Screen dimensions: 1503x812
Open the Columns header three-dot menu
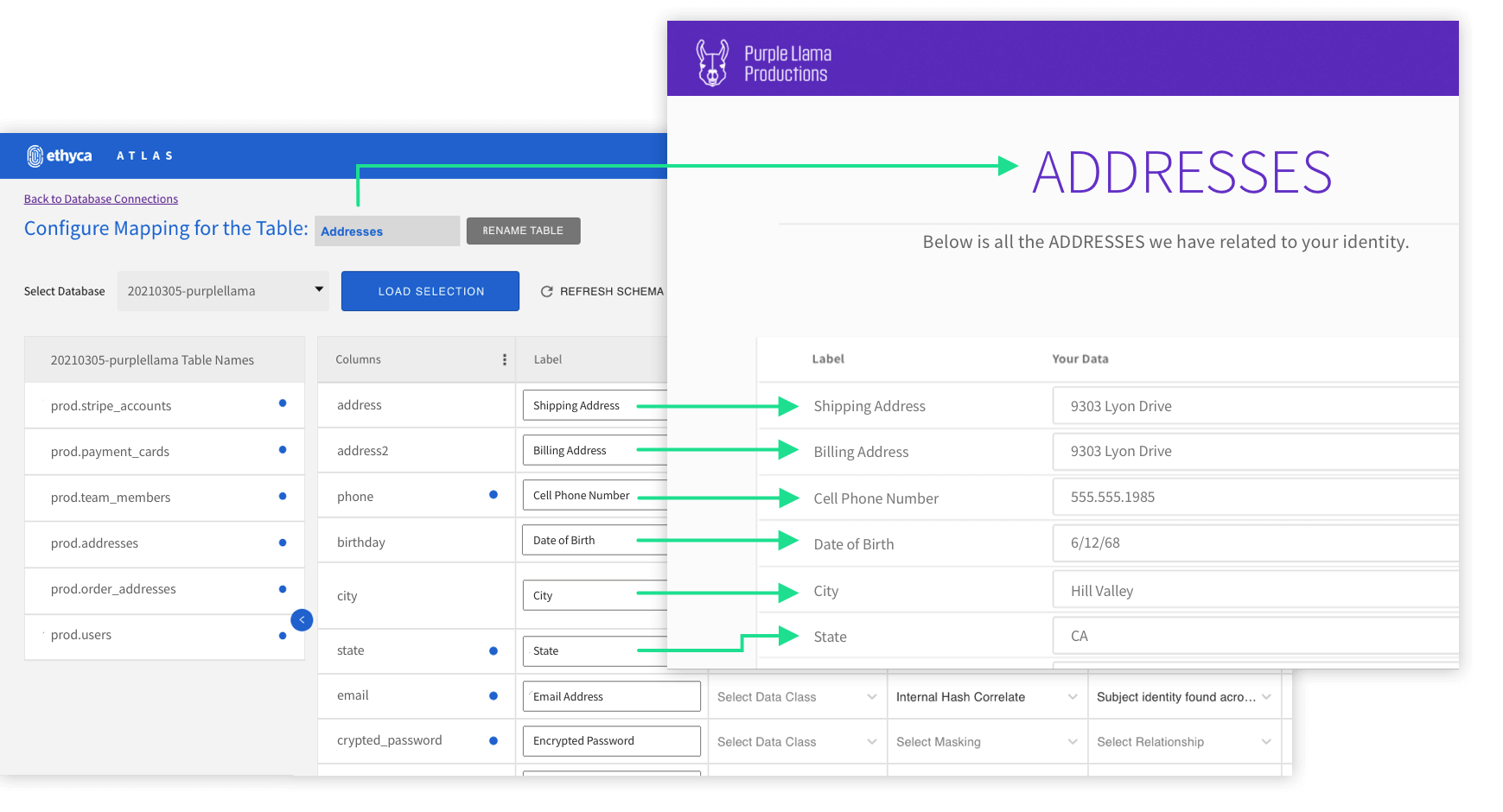[x=505, y=360]
